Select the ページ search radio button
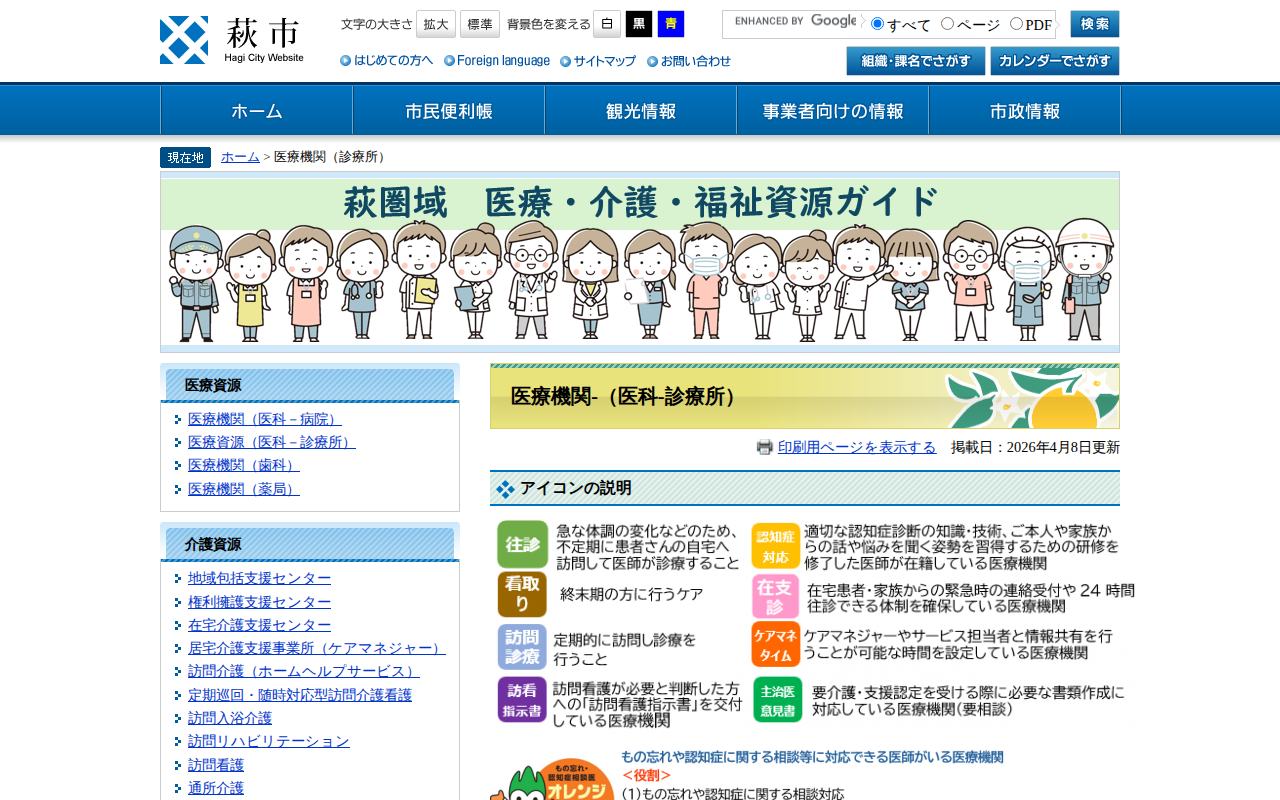Viewport: 1280px width, 800px height. tap(947, 23)
